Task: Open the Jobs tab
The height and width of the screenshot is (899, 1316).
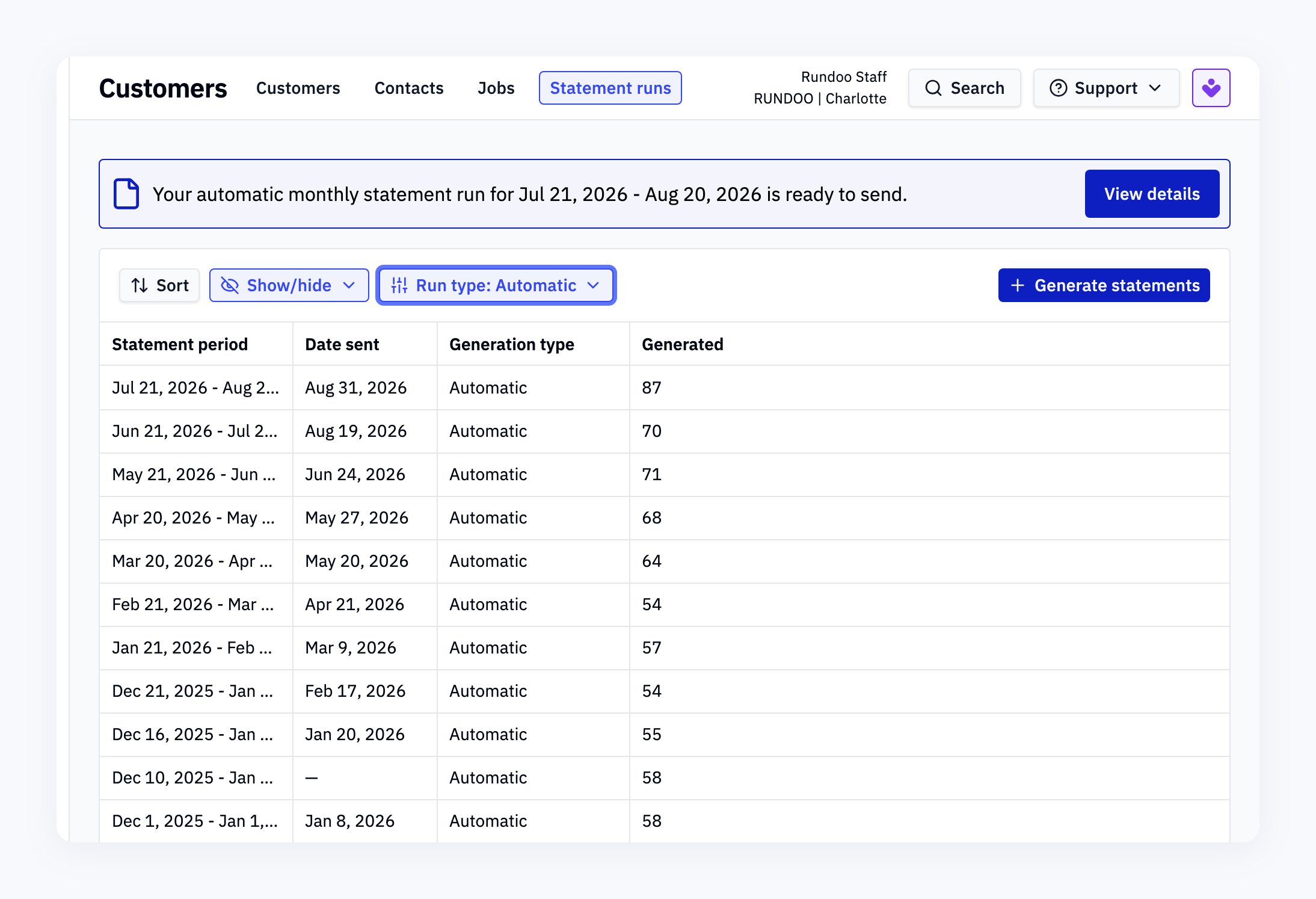Action: point(496,88)
